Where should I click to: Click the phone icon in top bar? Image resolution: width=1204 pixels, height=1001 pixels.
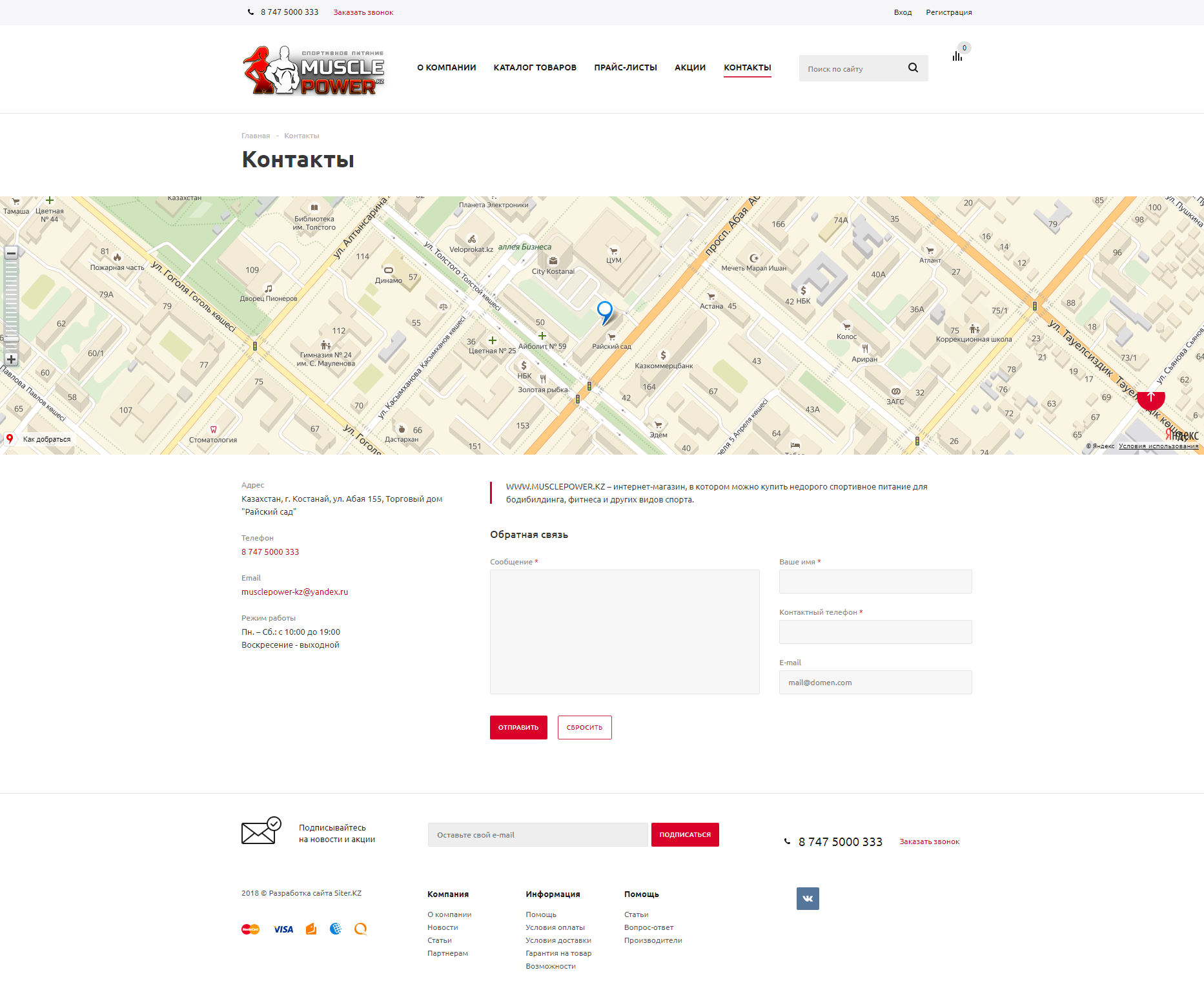[250, 12]
